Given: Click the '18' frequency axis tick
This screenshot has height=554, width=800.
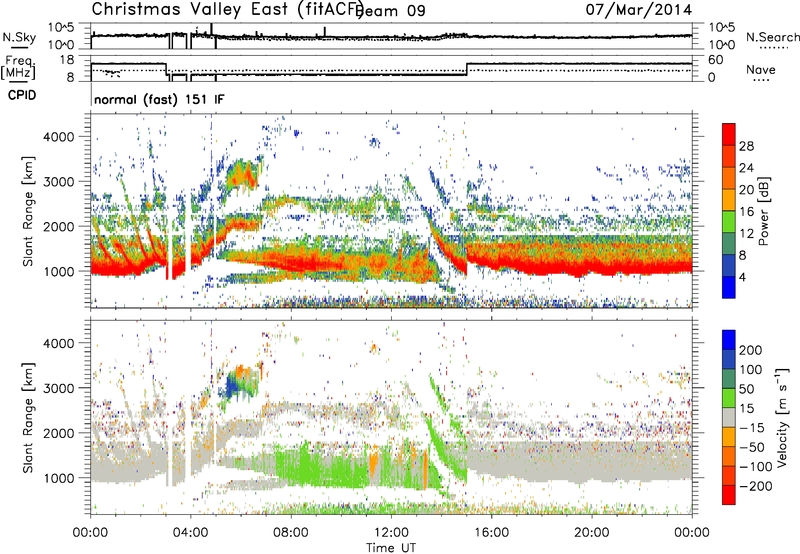Looking at the screenshot, I should [67, 60].
